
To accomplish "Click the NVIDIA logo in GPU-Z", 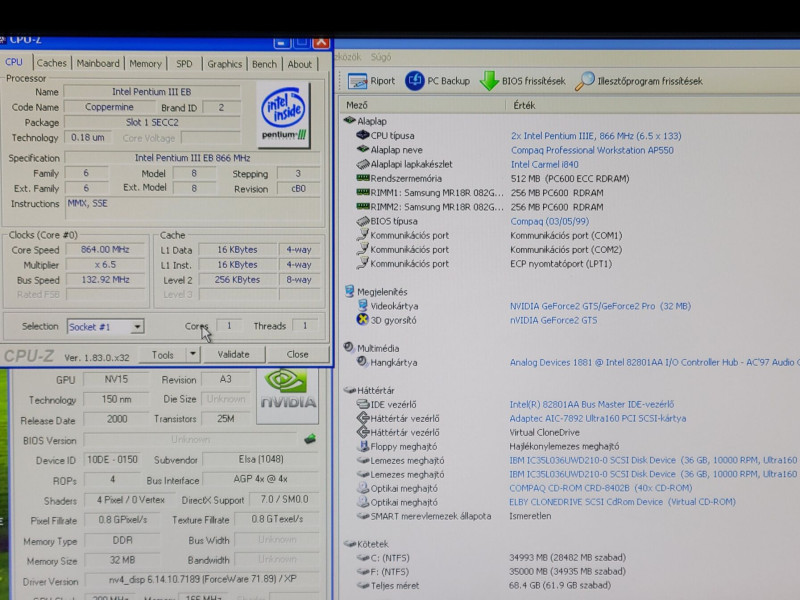I will coord(288,390).
